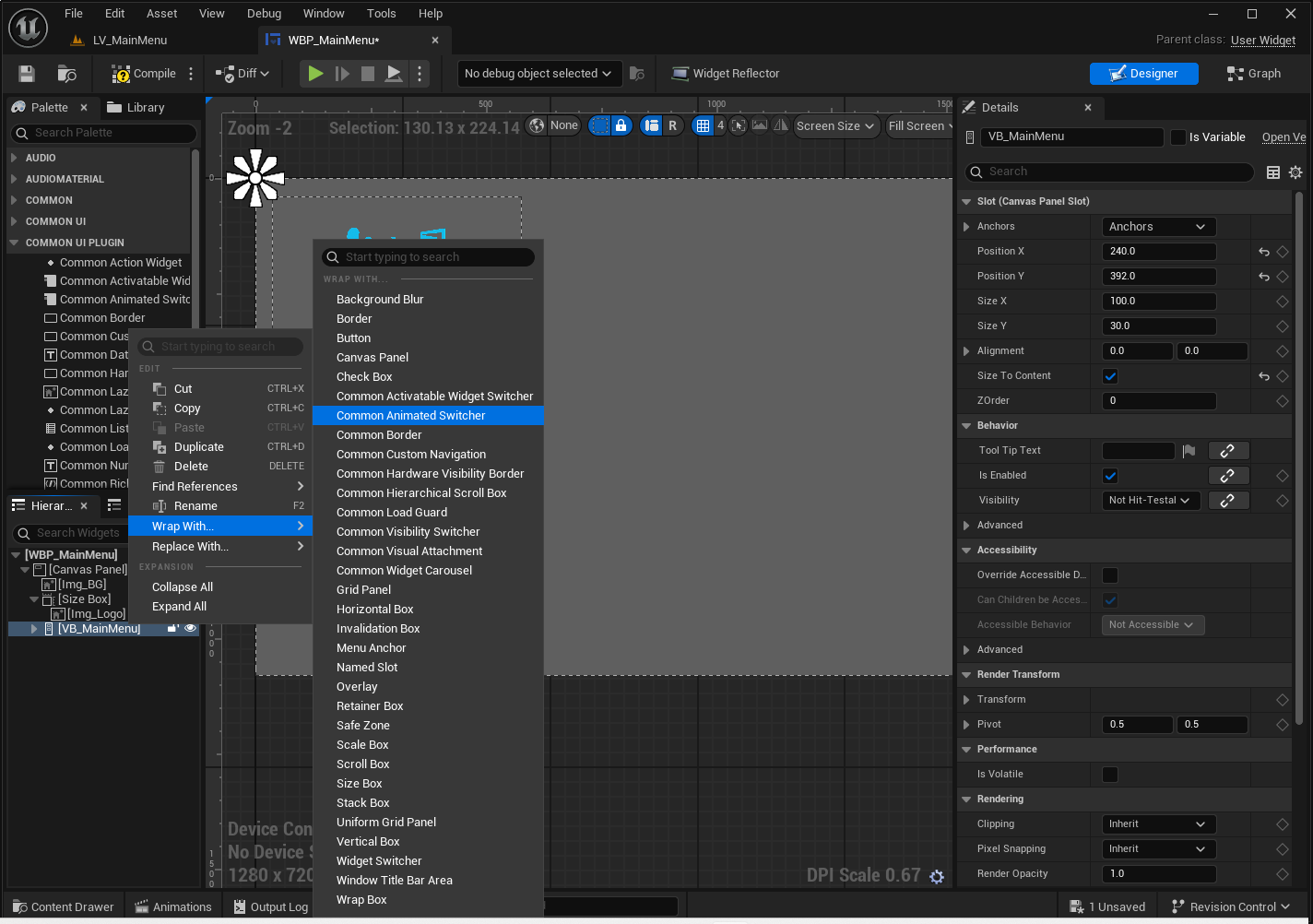
Task: Toggle VB_MainMenu visibility eye icon
Action: [190, 629]
